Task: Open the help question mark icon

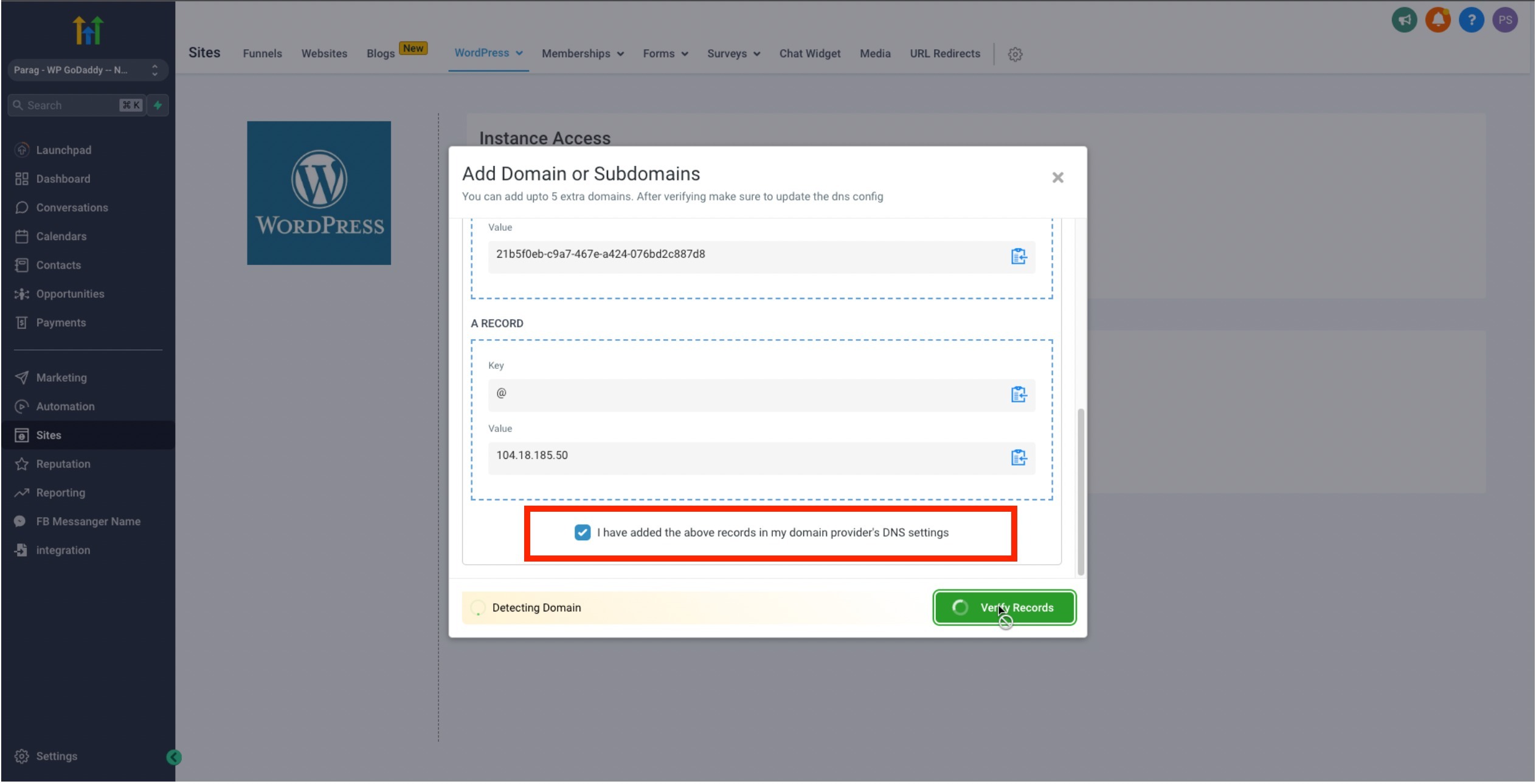Action: click(x=1471, y=20)
